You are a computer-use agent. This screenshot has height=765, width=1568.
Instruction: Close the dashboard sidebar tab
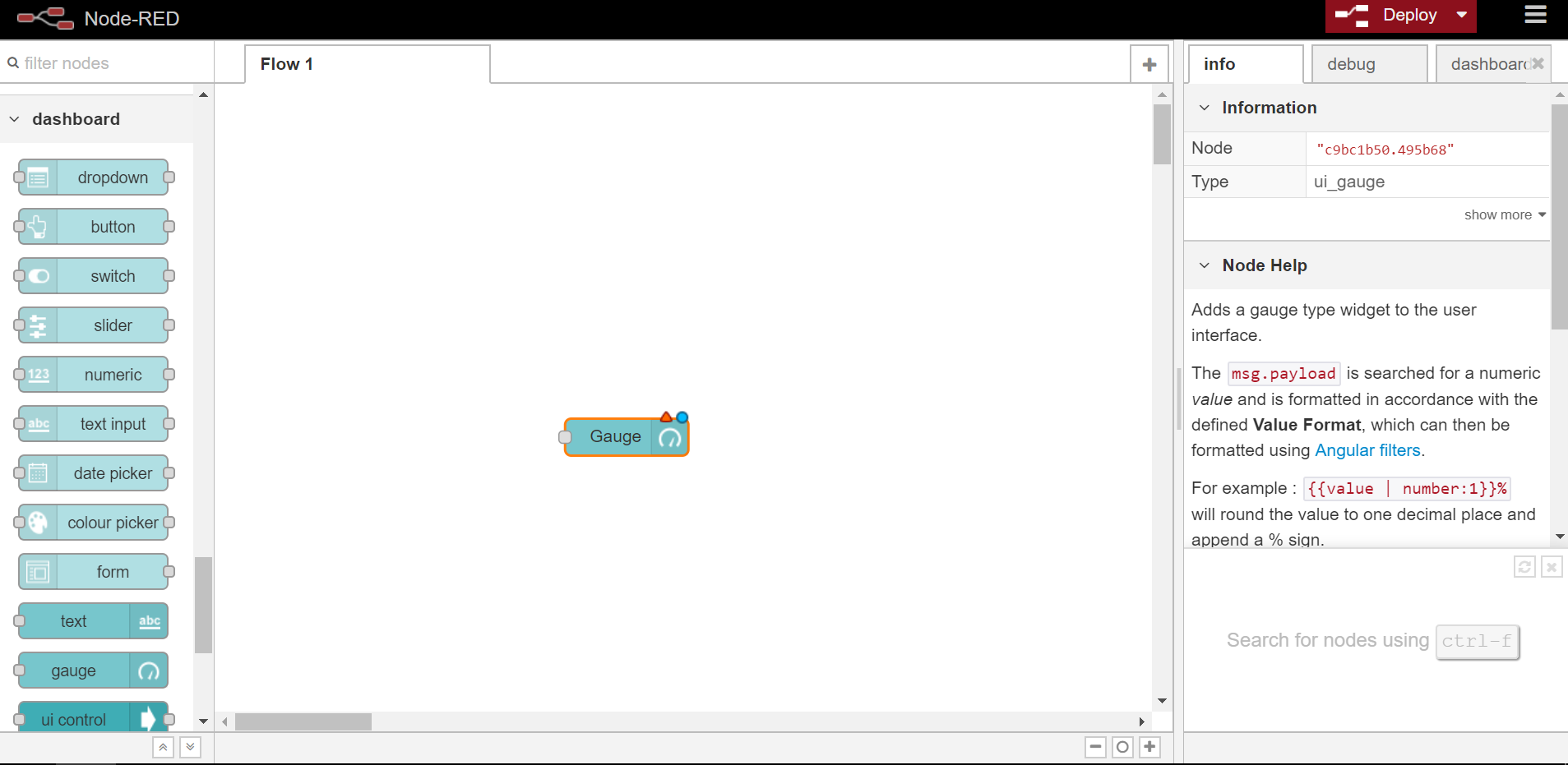[1538, 63]
